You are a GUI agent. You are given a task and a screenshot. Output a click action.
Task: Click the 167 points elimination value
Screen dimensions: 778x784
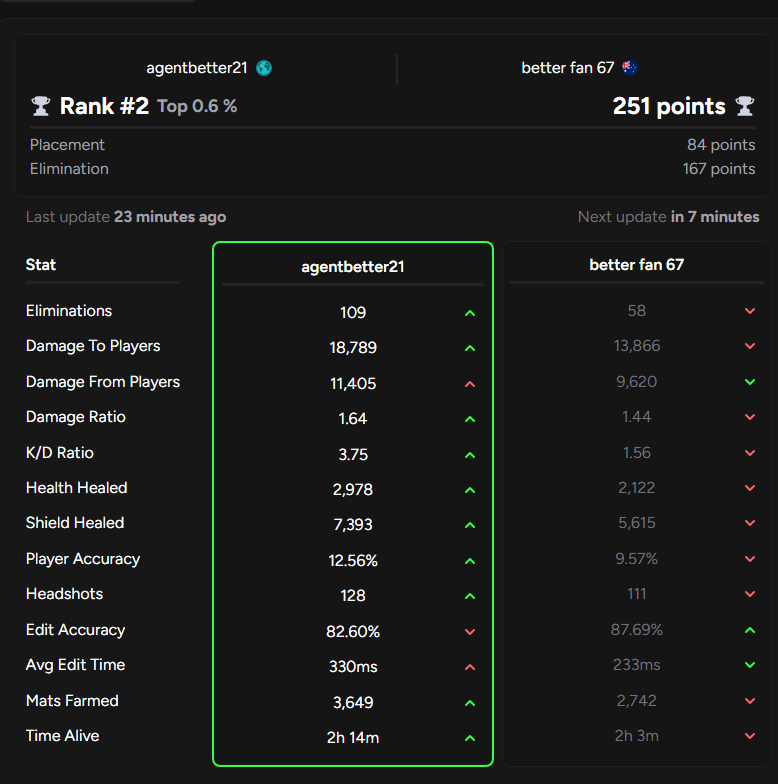click(719, 169)
